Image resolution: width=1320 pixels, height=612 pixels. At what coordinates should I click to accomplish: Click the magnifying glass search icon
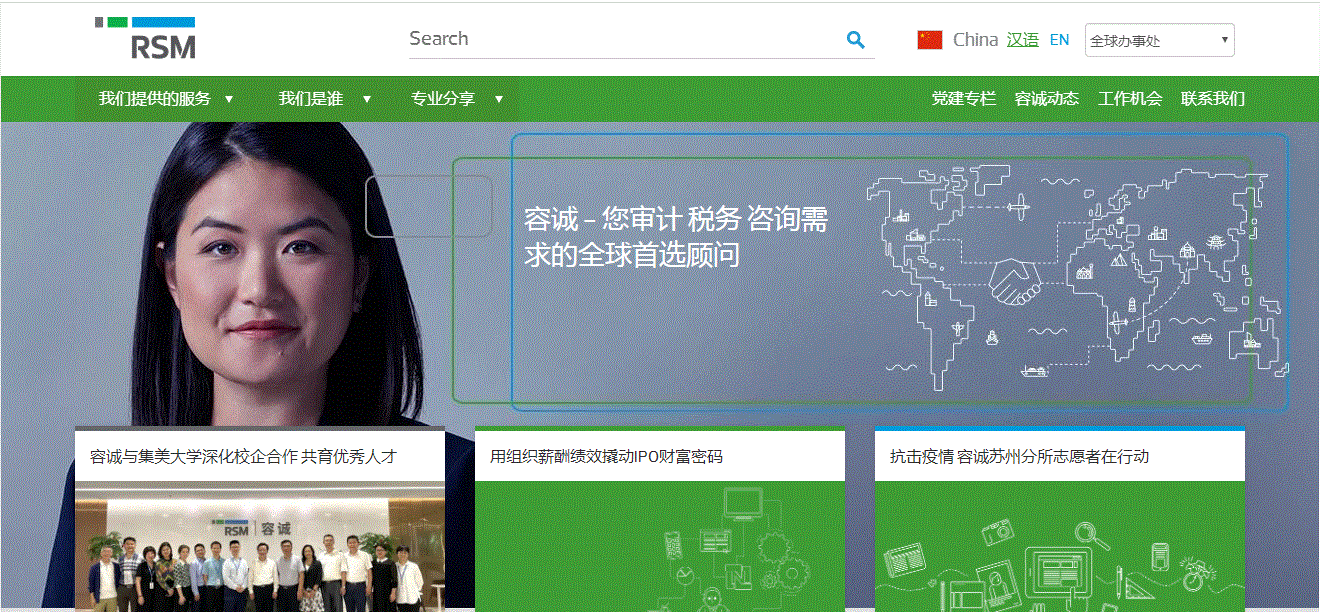pos(855,40)
